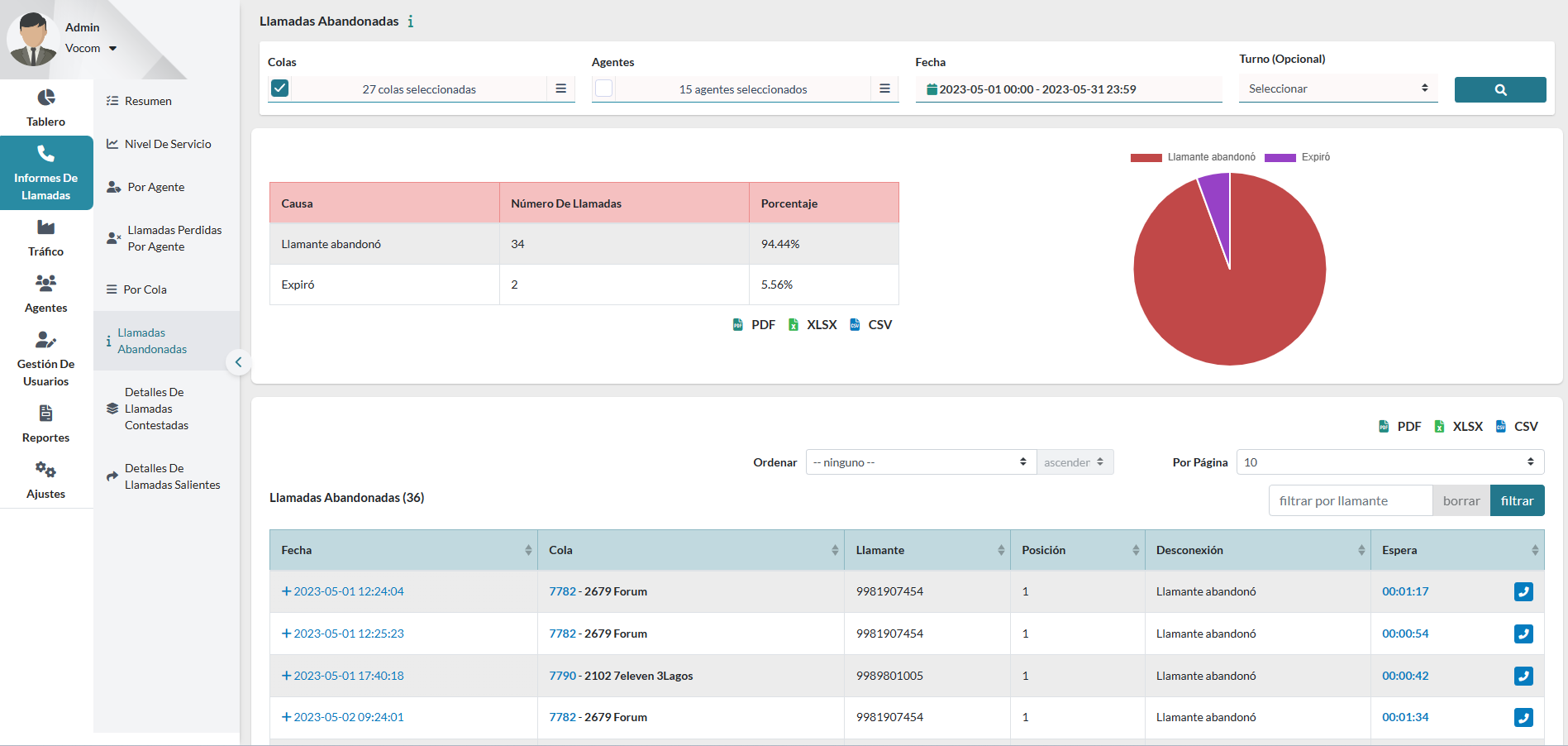
Task: Open Llamadas Perdidas Por Agente report
Action: (x=164, y=238)
